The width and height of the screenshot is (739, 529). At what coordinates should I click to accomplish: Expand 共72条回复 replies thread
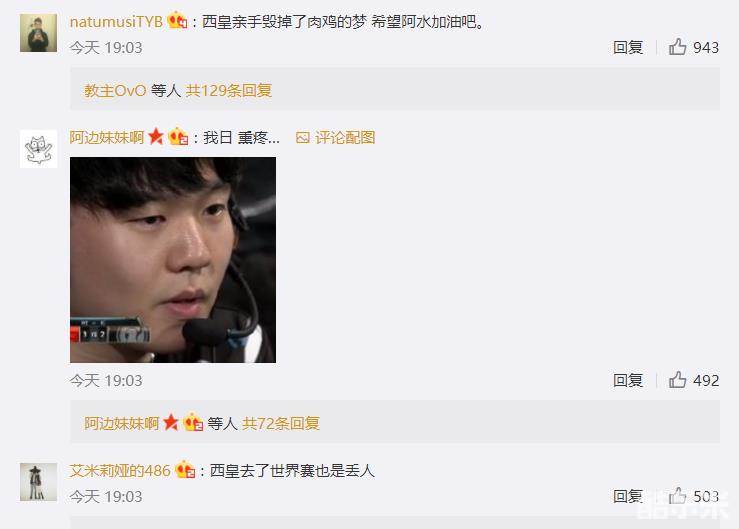pyautogui.click(x=281, y=423)
